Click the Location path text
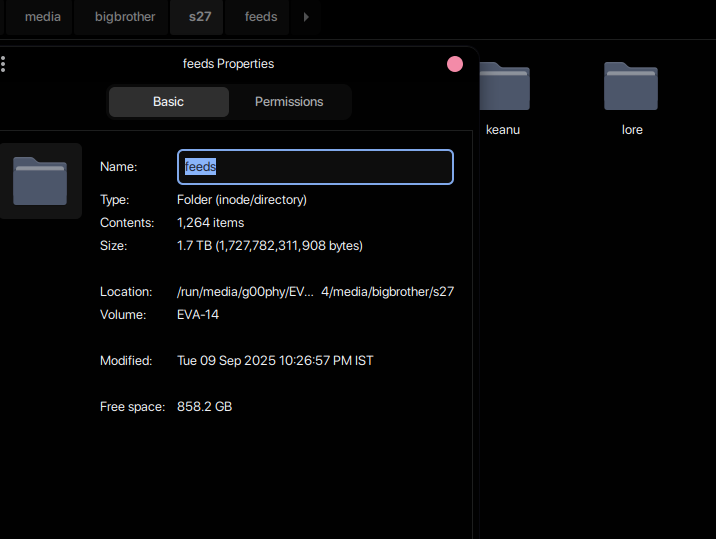Viewport: 716px width, 539px height. [315, 292]
